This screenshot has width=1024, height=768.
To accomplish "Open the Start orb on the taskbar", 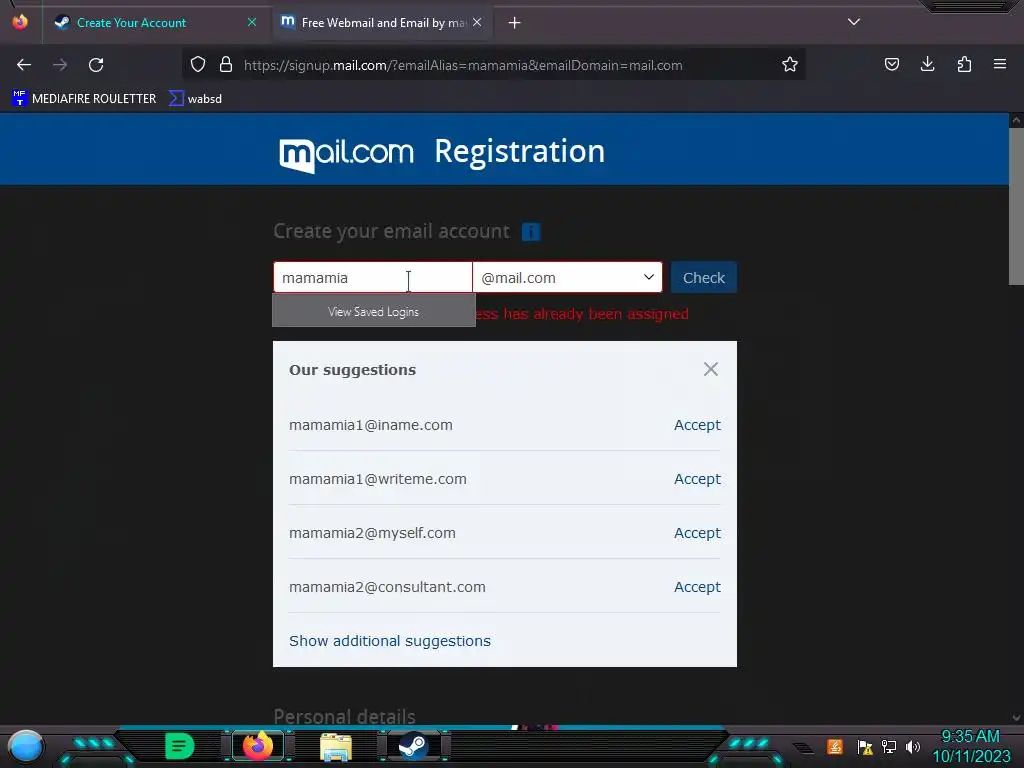I will point(26,746).
